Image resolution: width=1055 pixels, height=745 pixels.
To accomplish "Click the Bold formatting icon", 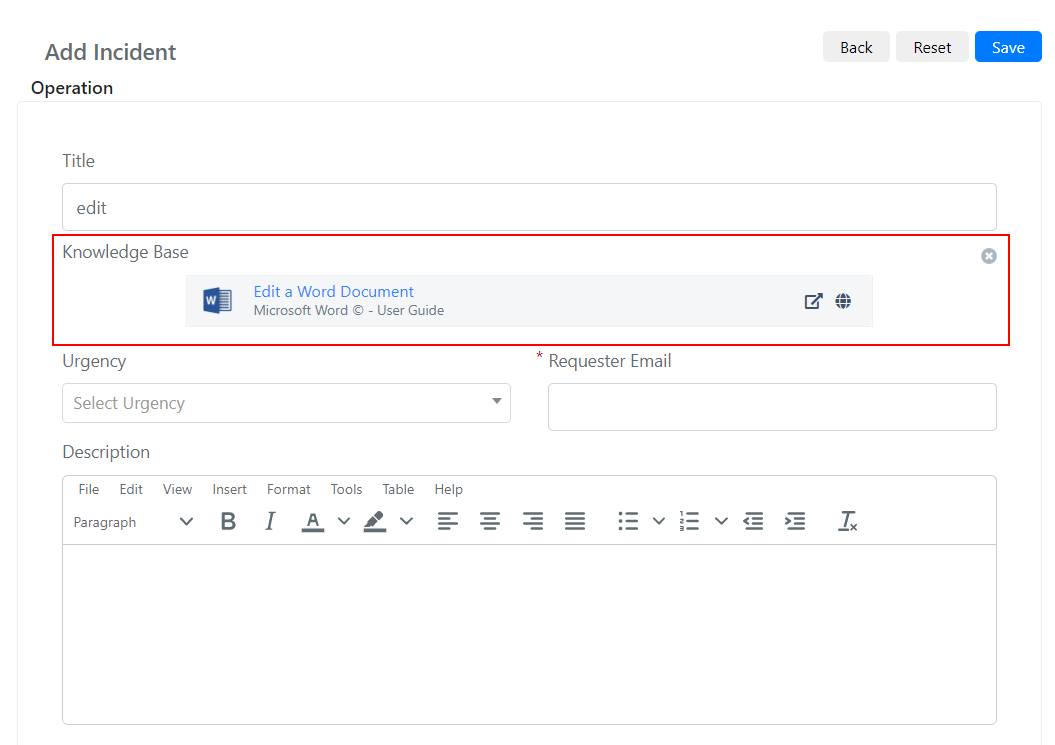I will 228,522.
